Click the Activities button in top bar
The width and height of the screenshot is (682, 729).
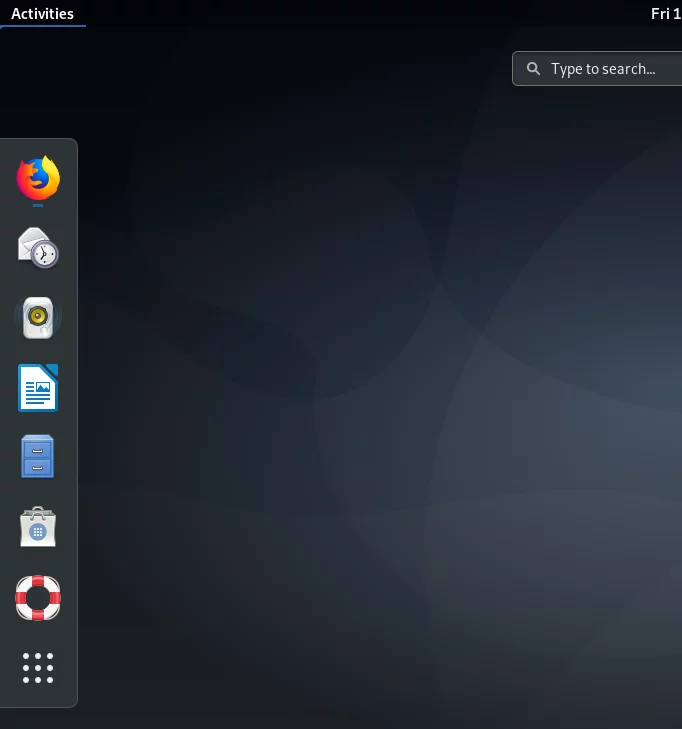(42, 14)
